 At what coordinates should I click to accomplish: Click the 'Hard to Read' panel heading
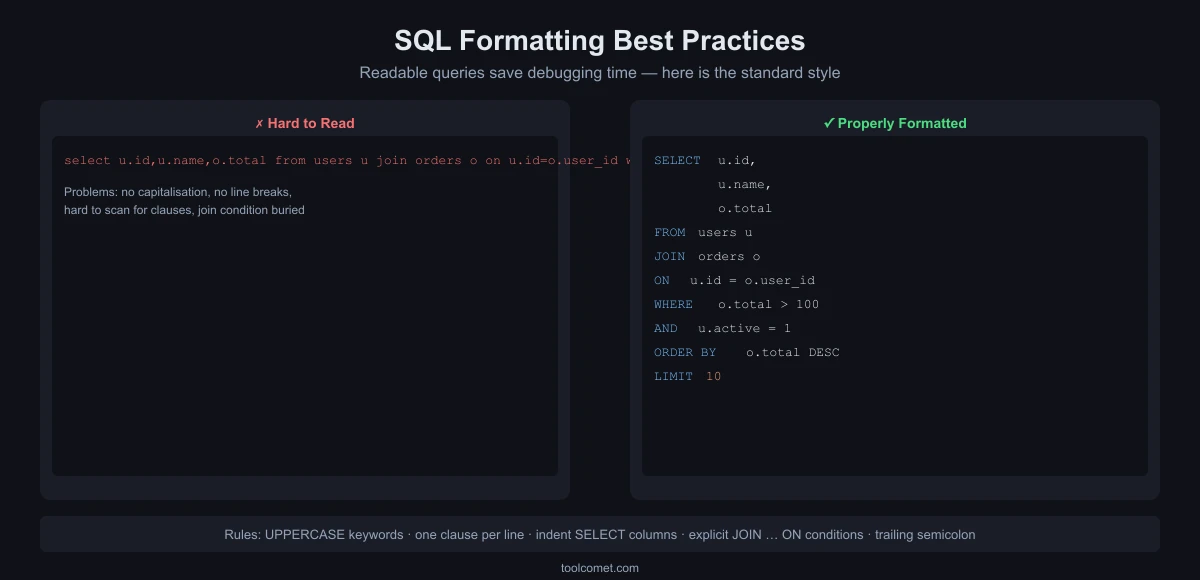click(x=305, y=123)
